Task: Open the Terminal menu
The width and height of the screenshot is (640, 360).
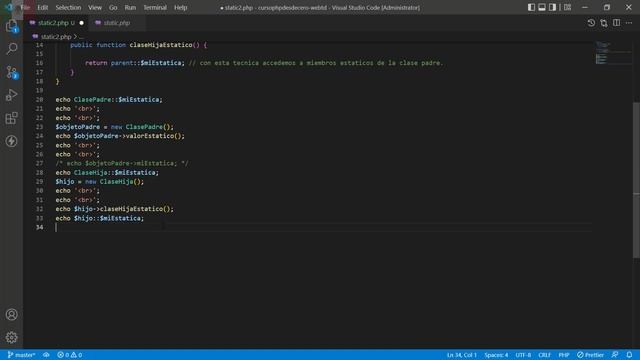Action: point(155,7)
